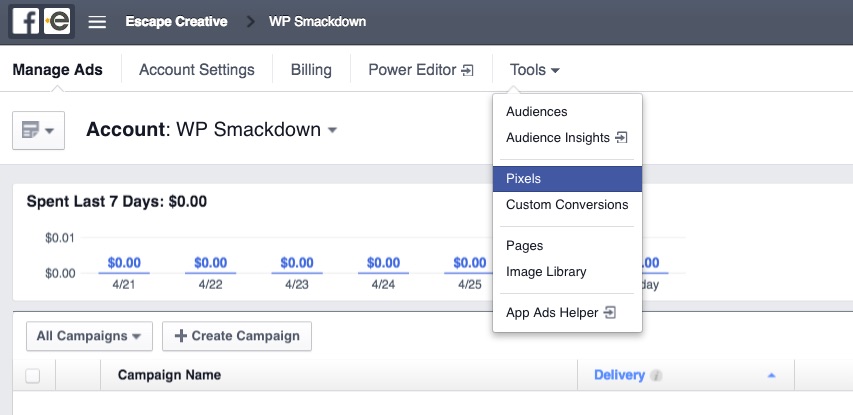Click the App Ads Helper external-link icon
This screenshot has width=853, height=415.
coord(610,313)
